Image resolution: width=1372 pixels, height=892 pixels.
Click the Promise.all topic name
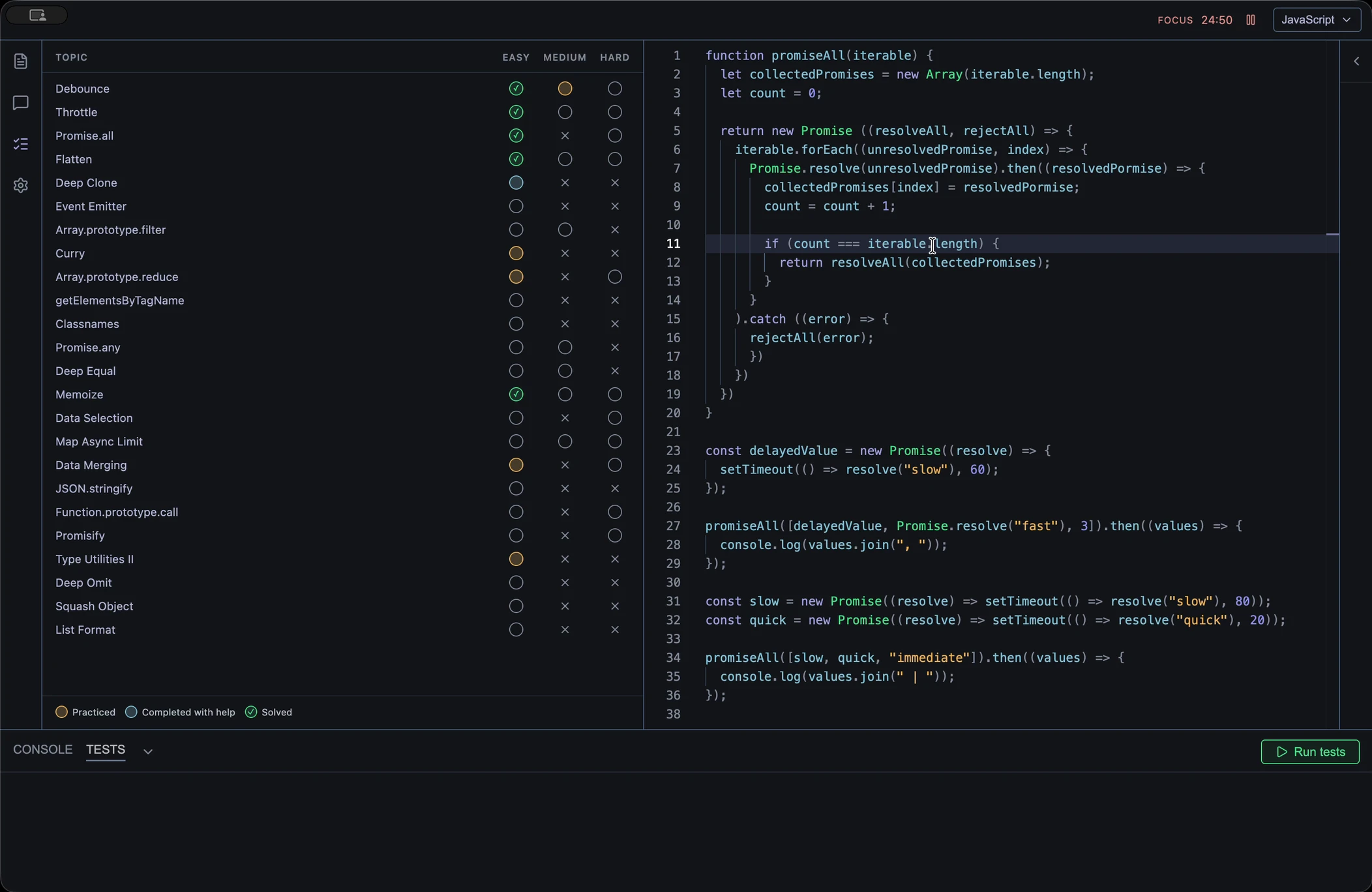click(84, 136)
